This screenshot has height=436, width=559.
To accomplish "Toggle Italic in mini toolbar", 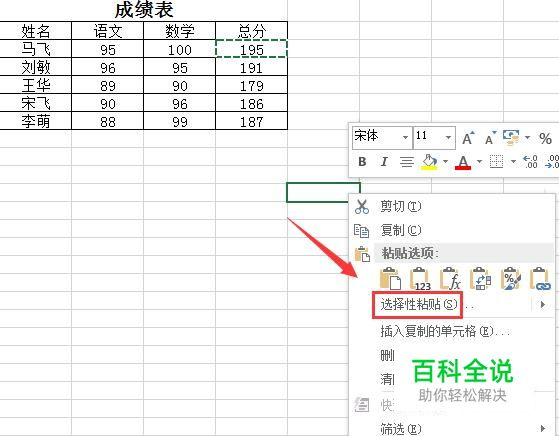I will (384, 162).
